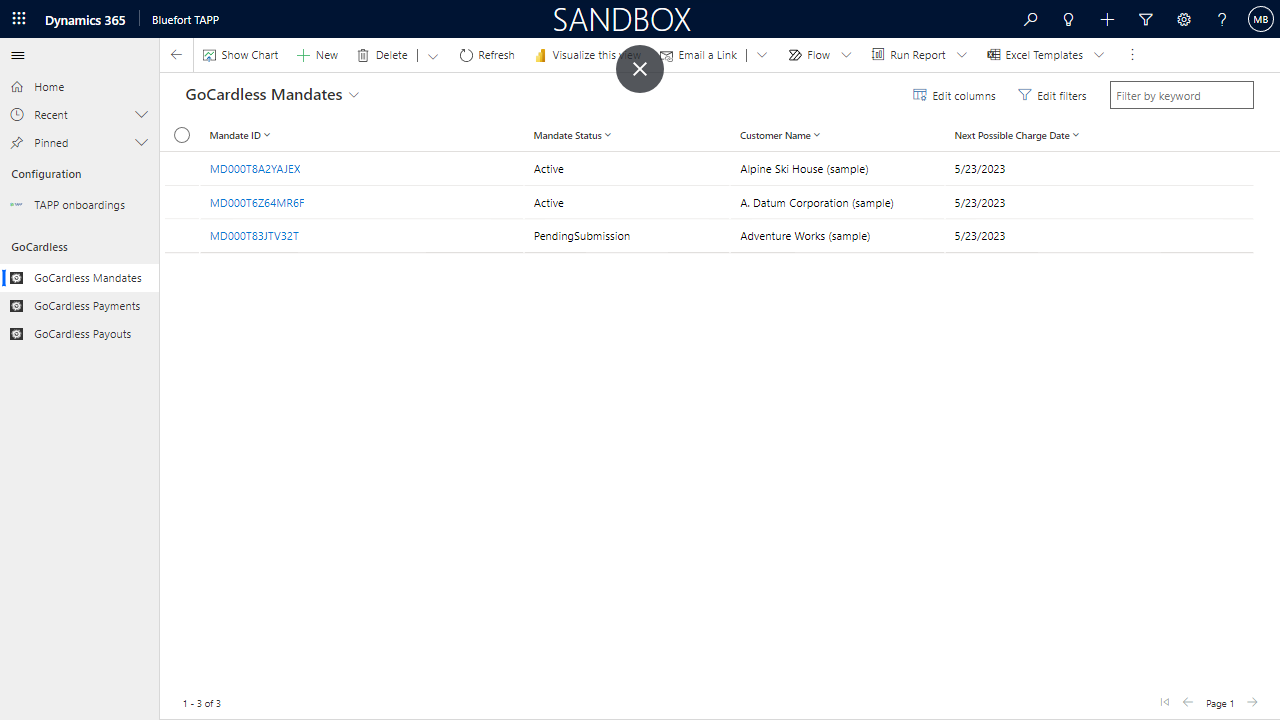1280x720 pixels.
Task: Open the more commands ellipsis
Action: point(1133,55)
